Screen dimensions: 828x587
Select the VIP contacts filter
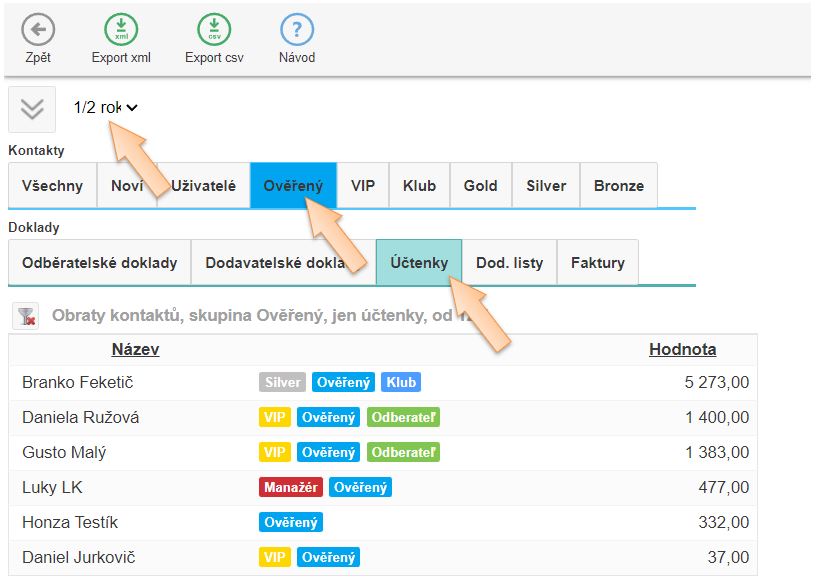pyautogui.click(x=363, y=186)
